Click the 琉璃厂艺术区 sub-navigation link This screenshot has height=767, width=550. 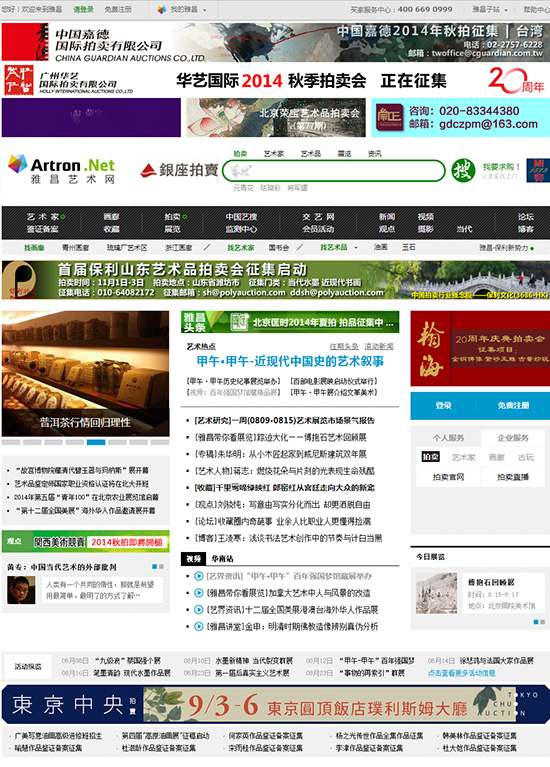(x=127, y=248)
